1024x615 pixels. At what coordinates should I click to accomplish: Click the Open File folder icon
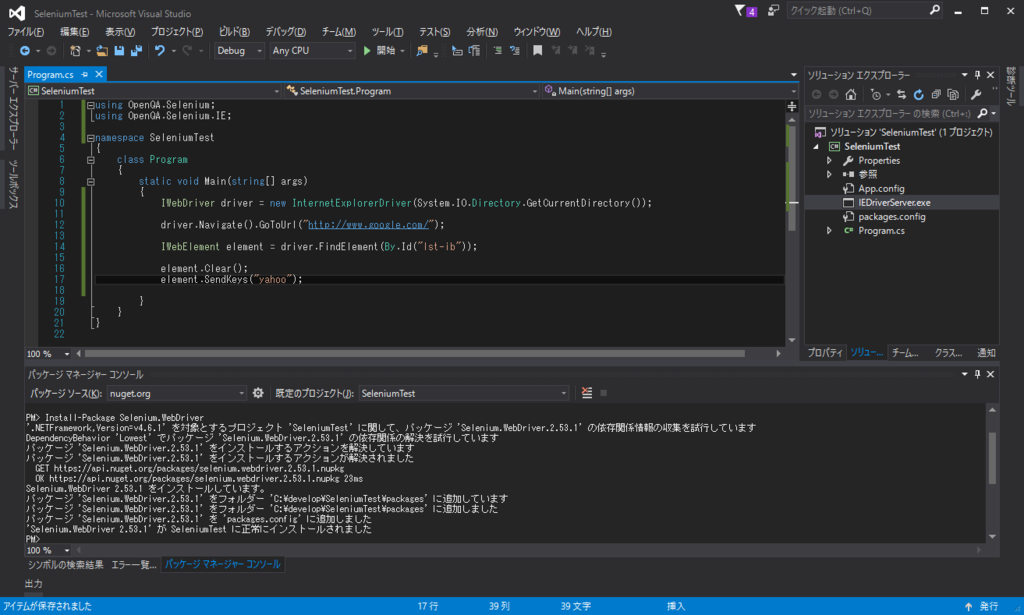pos(102,50)
